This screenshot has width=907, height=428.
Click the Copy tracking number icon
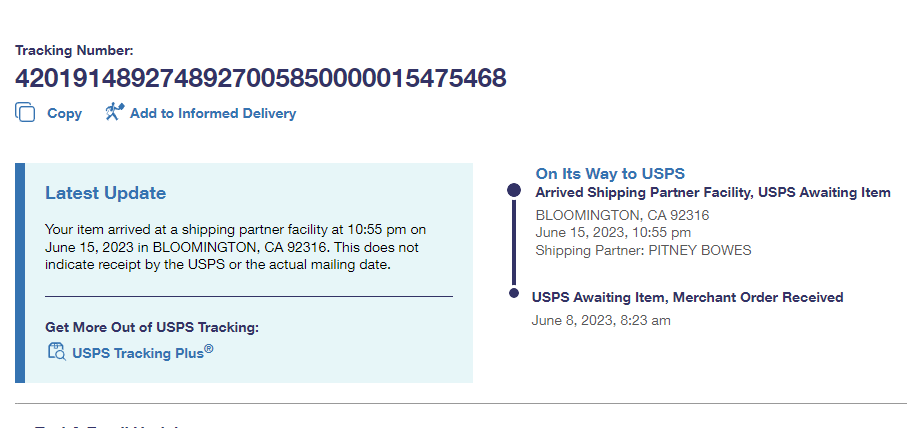point(25,113)
